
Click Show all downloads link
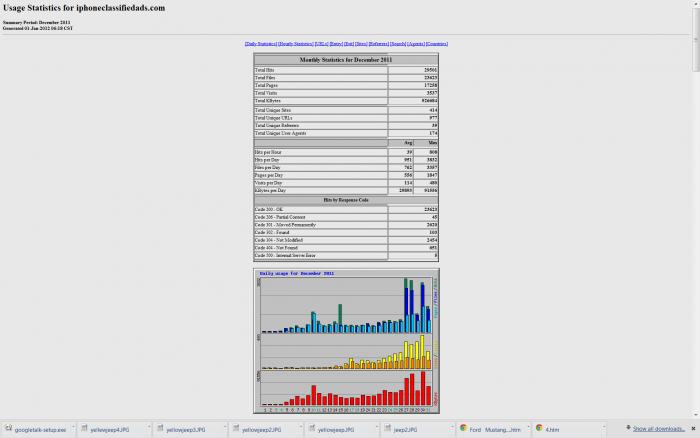(x=659, y=429)
